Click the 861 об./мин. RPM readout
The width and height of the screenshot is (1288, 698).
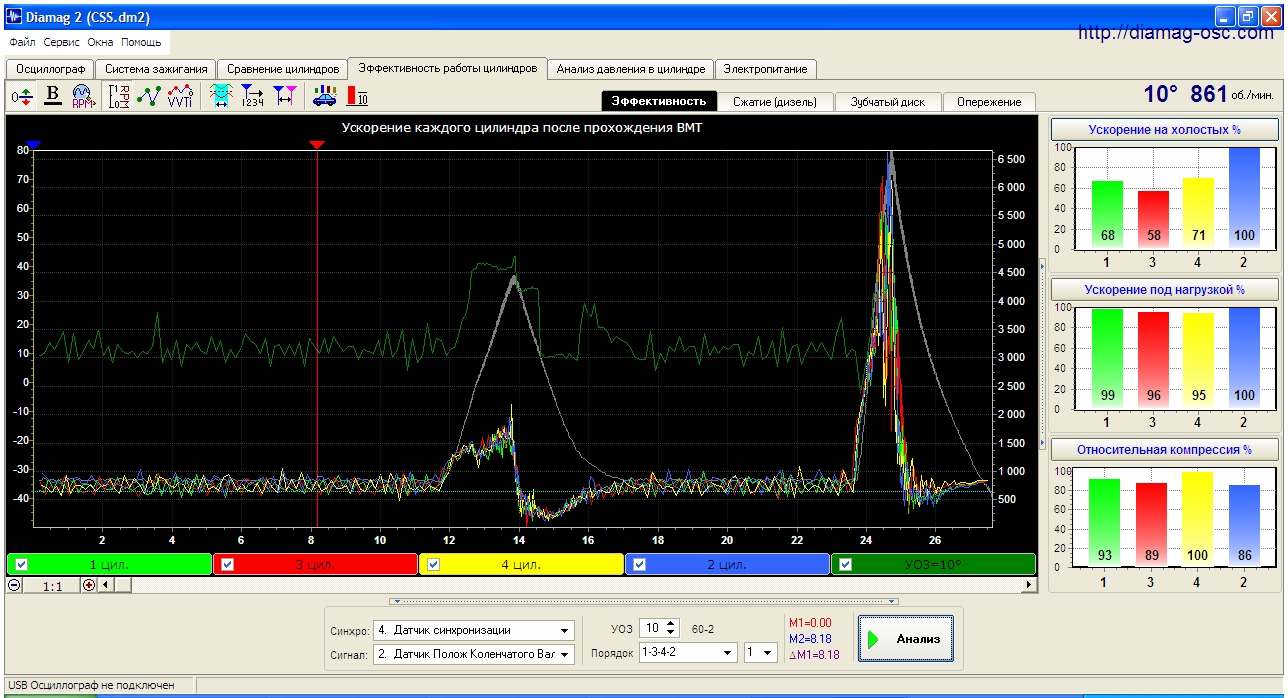tap(1232, 94)
